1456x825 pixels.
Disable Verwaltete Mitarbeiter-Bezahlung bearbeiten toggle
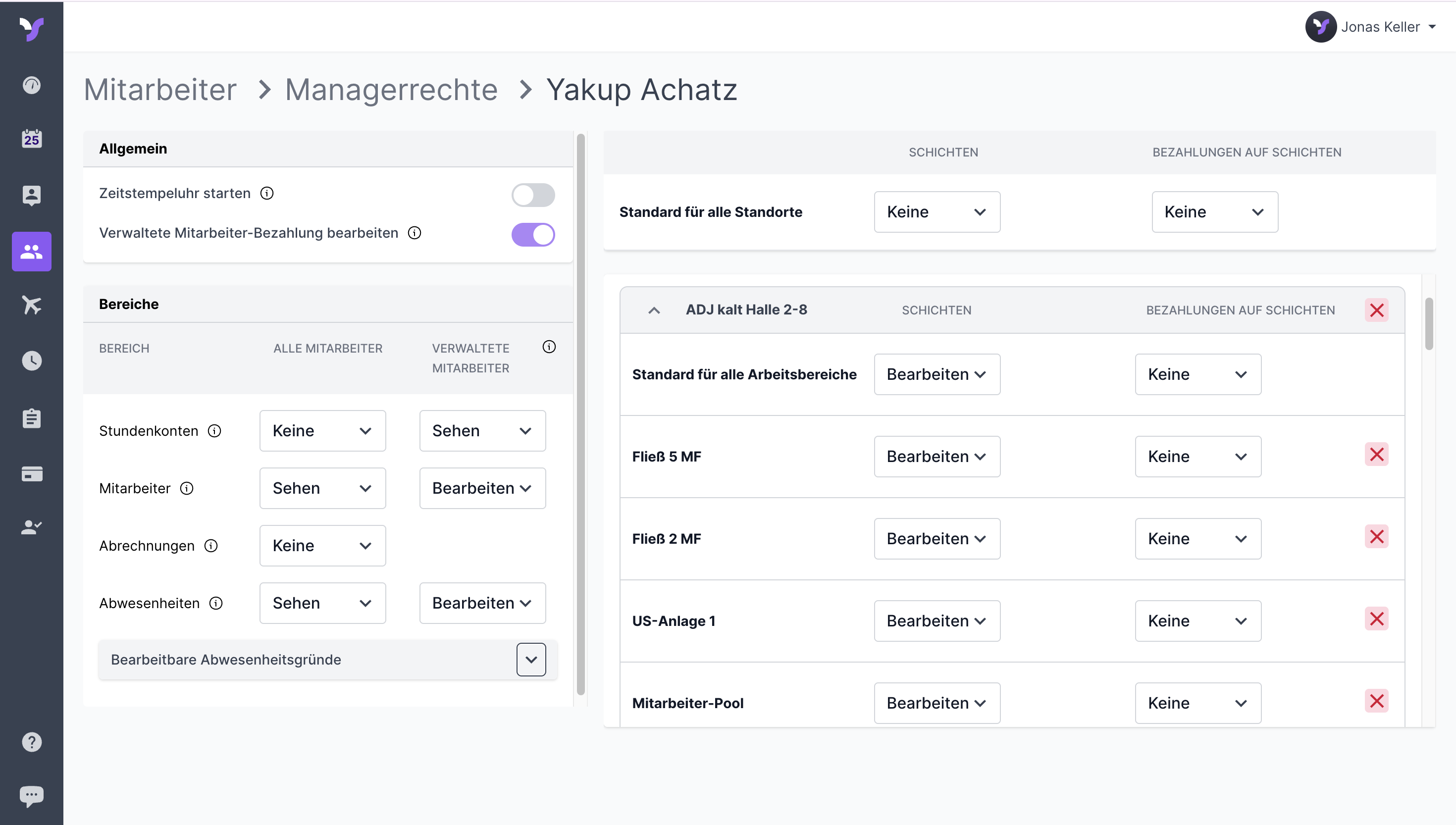(x=533, y=235)
